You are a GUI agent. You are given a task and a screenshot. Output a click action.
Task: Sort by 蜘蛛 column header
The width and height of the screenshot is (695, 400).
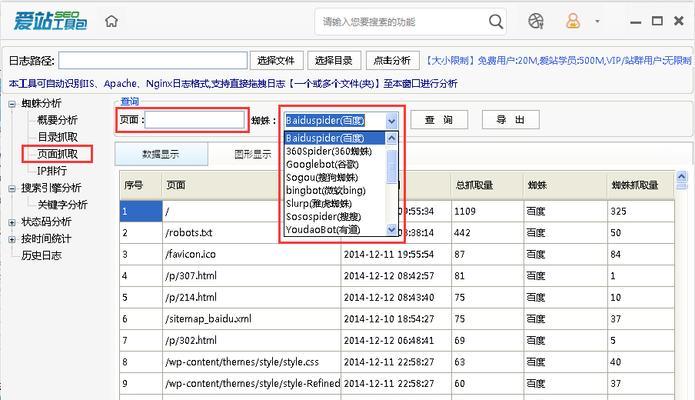point(565,185)
